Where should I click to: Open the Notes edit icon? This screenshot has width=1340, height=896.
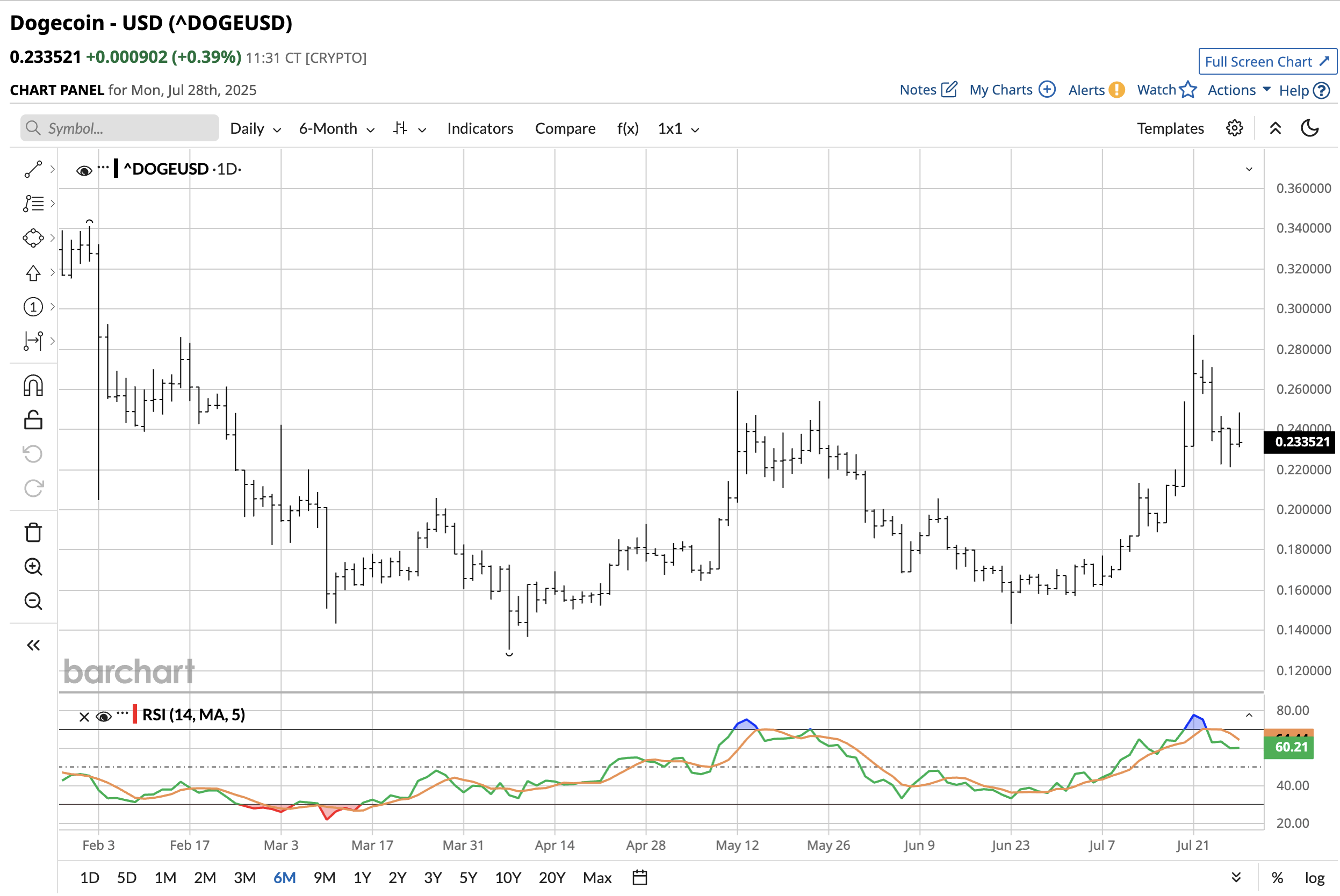point(949,90)
